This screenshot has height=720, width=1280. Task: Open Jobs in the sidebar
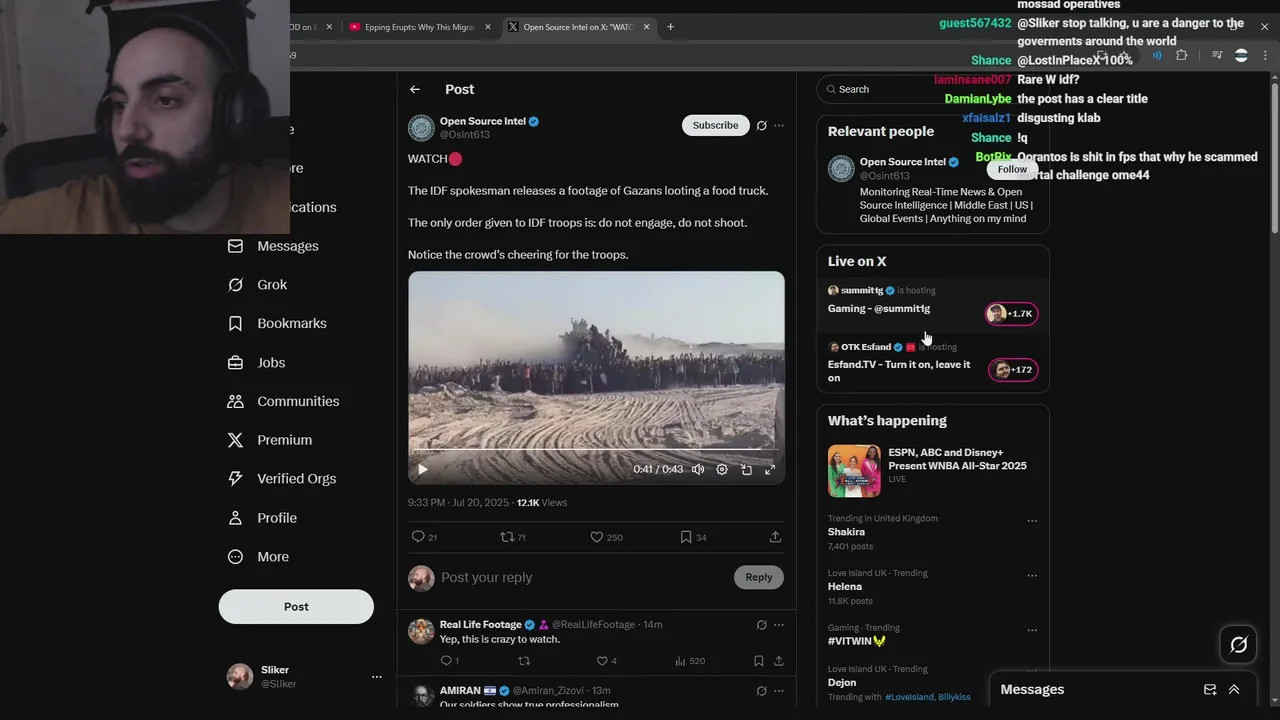point(256,363)
